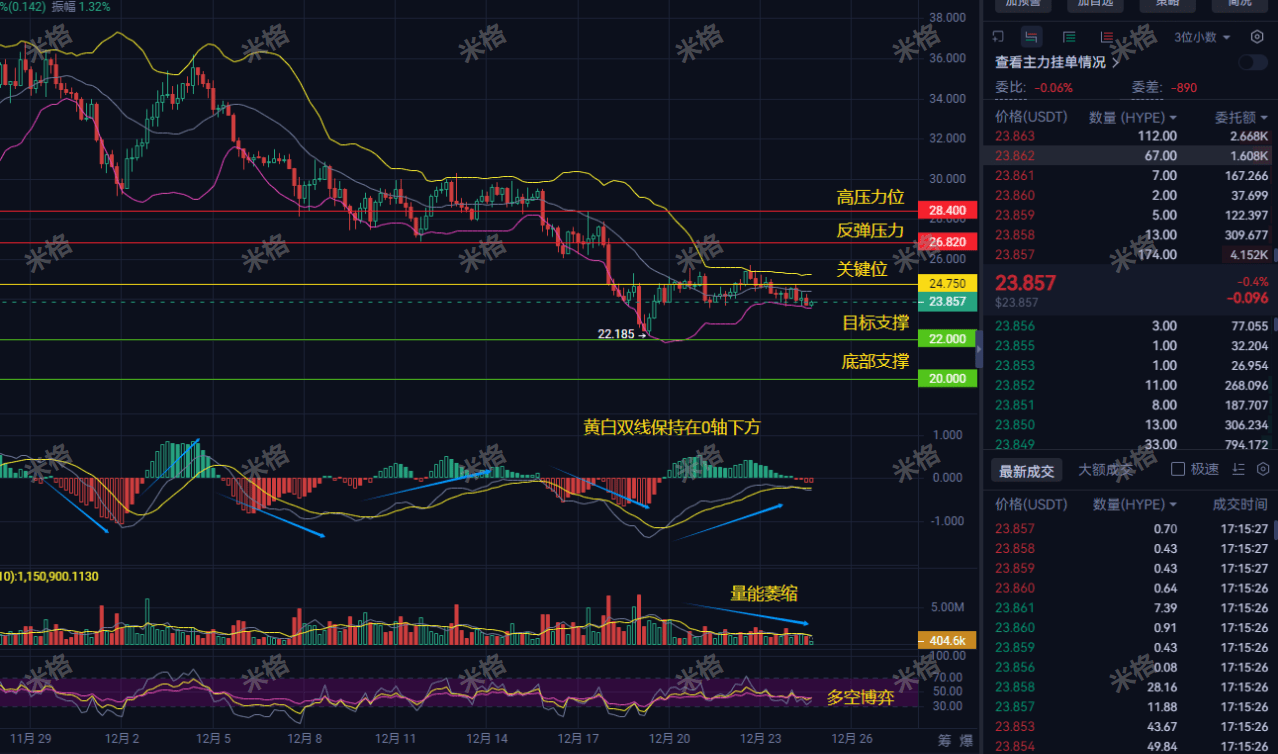Click the bid order row priced 23.853
Viewport: 1278px width, 754px height.
[1130, 365]
